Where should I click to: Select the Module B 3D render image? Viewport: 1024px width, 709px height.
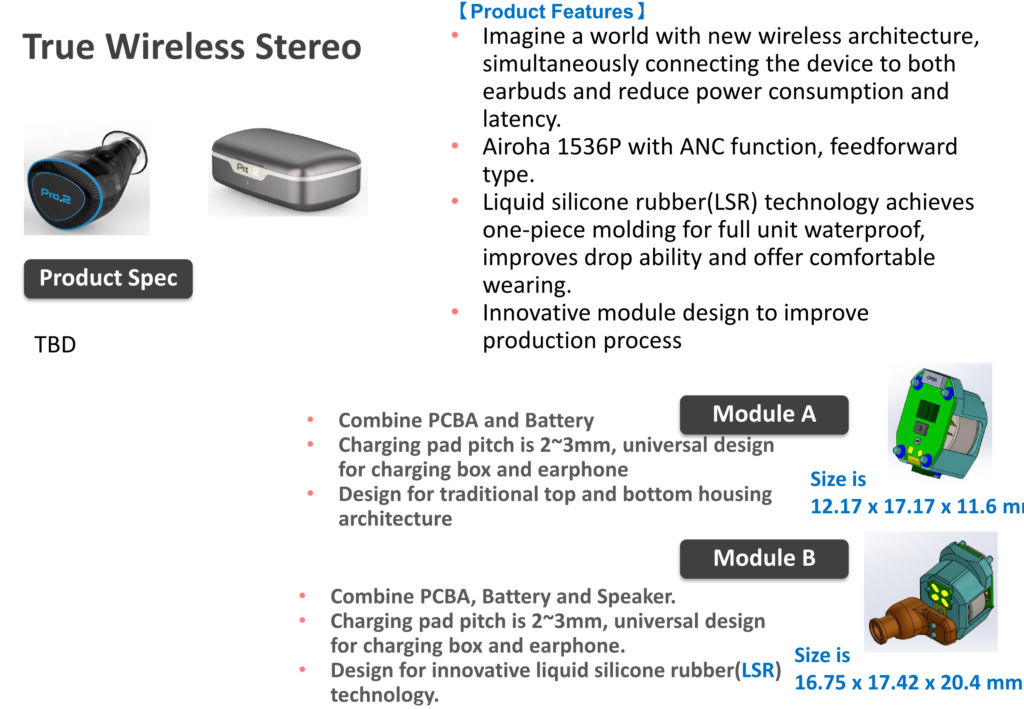(931, 591)
